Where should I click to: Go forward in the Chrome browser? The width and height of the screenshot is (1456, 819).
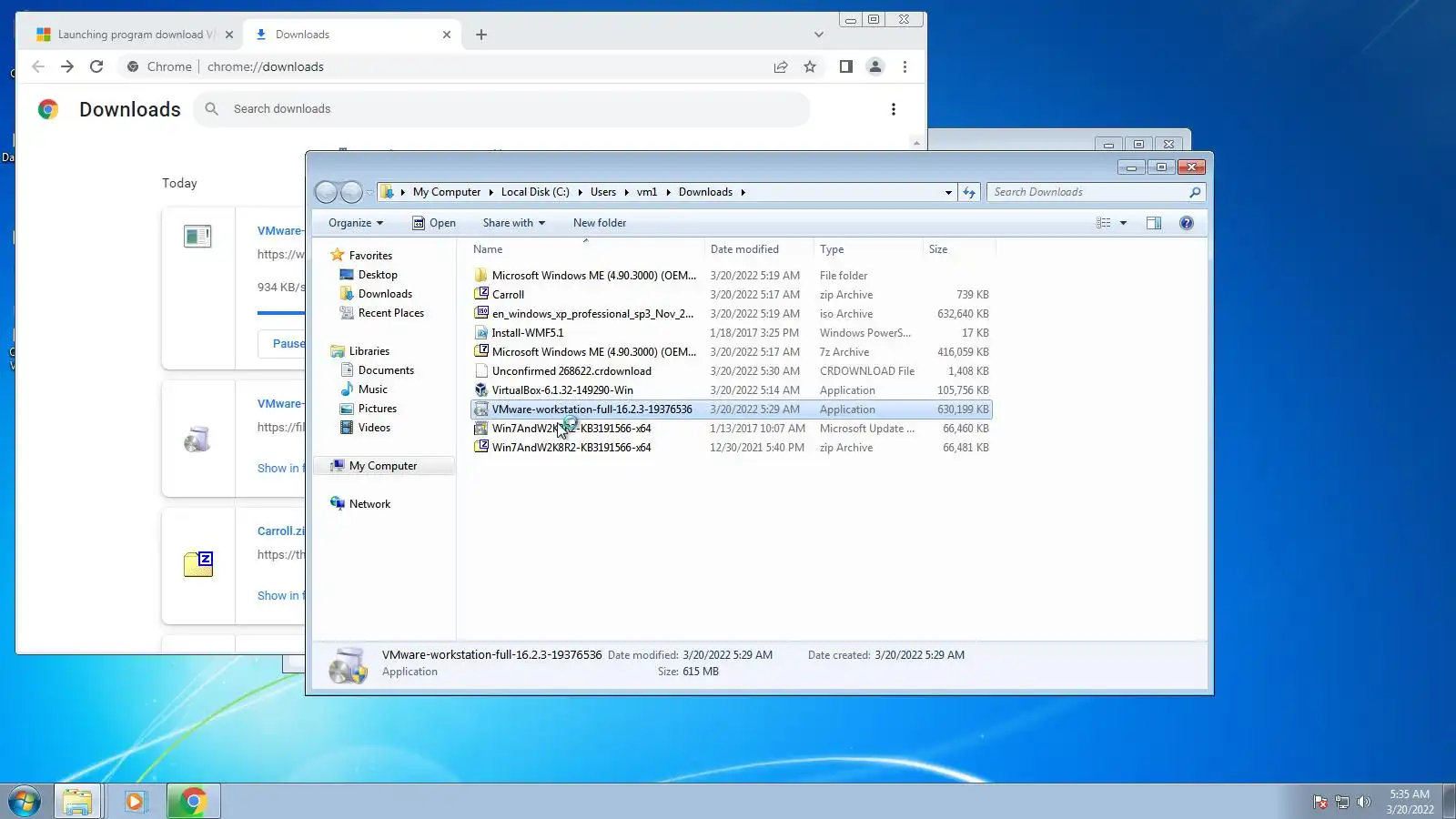[x=67, y=66]
